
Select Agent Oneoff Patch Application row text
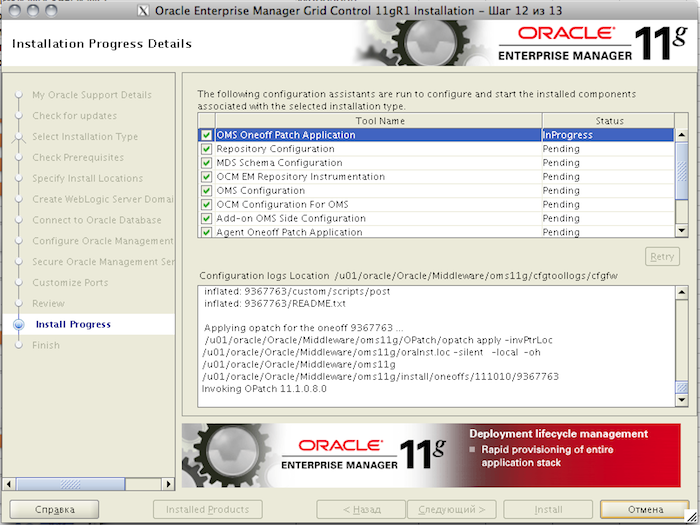[x=289, y=232]
